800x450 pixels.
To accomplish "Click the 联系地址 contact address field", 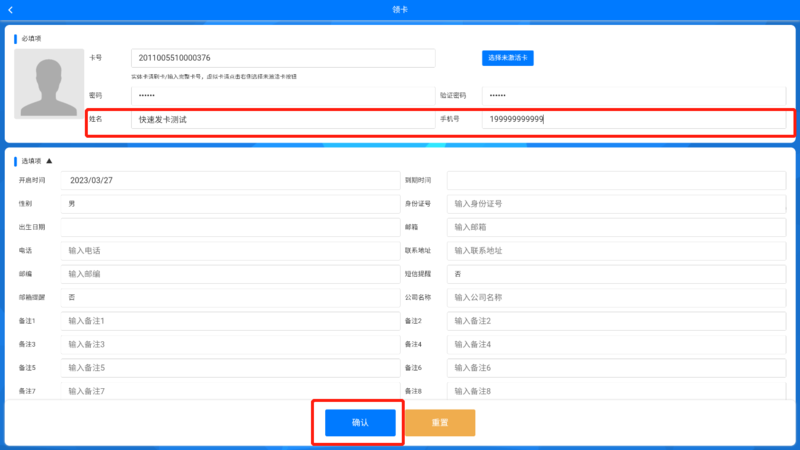I will [x=616, y=250].
